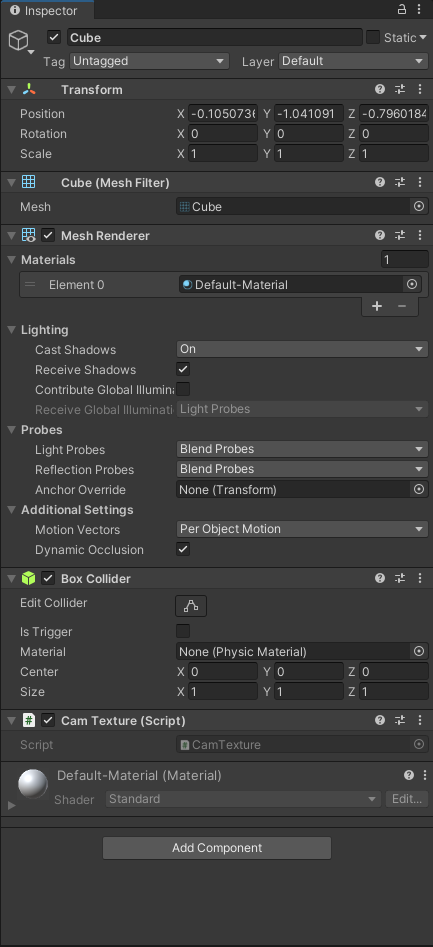This screenshot has height=947, width=433.
Task: Open the Inspector tab options menu
Action: point(420,9)
